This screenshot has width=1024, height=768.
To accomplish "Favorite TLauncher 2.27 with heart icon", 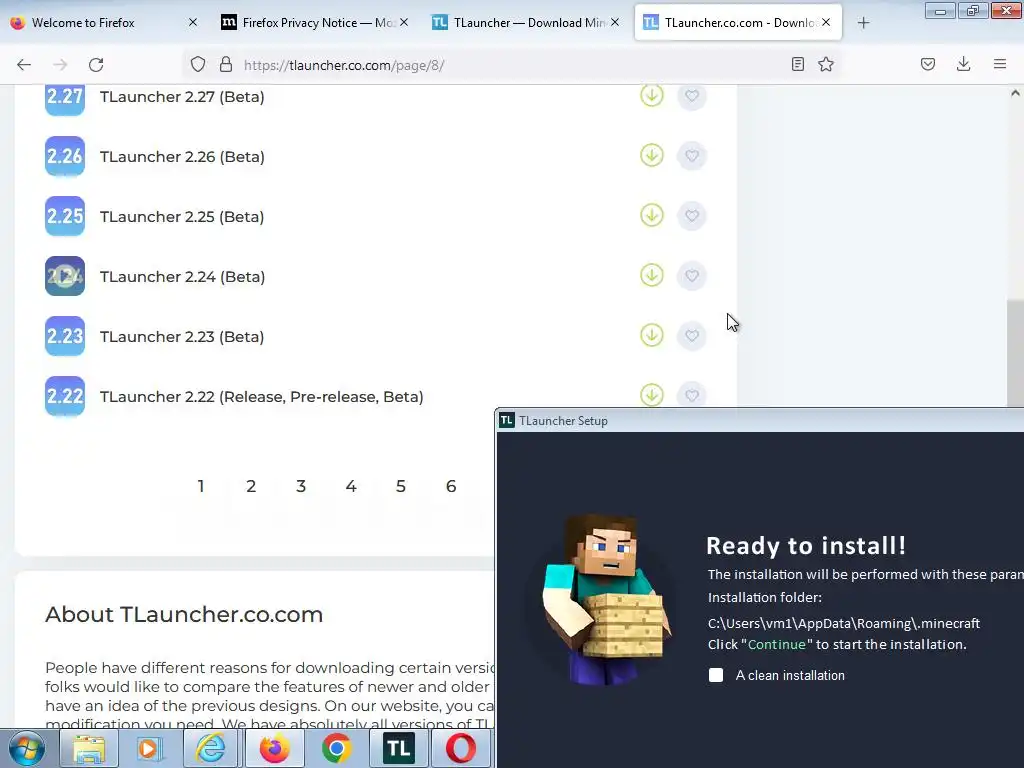I will pos(692,96).
